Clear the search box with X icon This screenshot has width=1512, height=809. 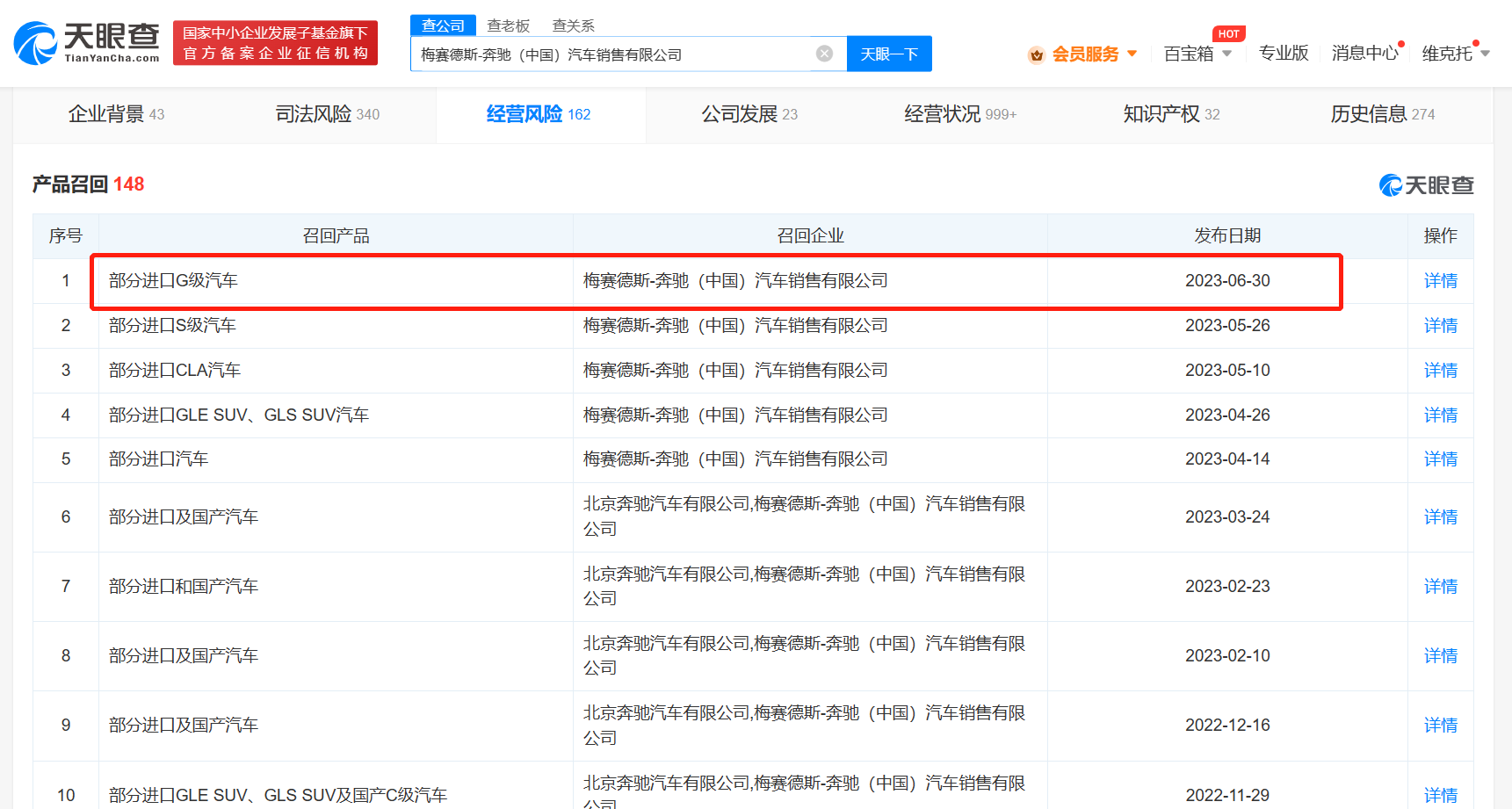[824, 54]
